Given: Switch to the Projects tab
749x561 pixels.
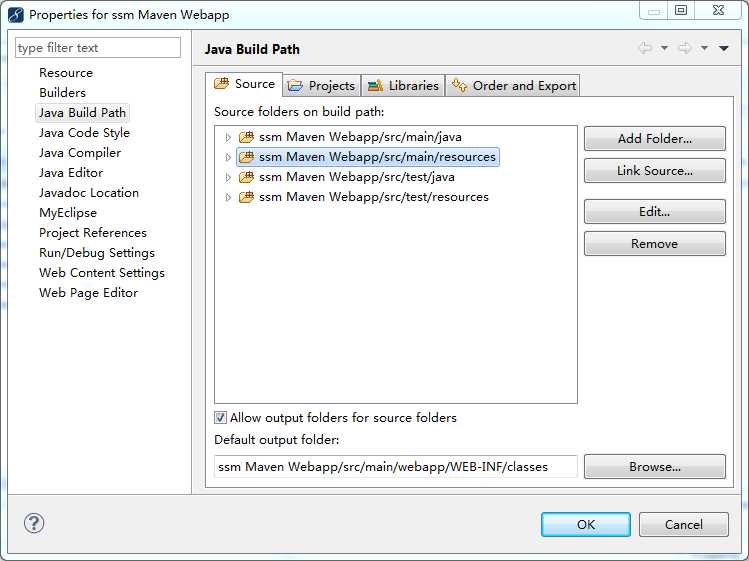Looking at the screenshot, I should pyautogui.click(x=322, y=86).
